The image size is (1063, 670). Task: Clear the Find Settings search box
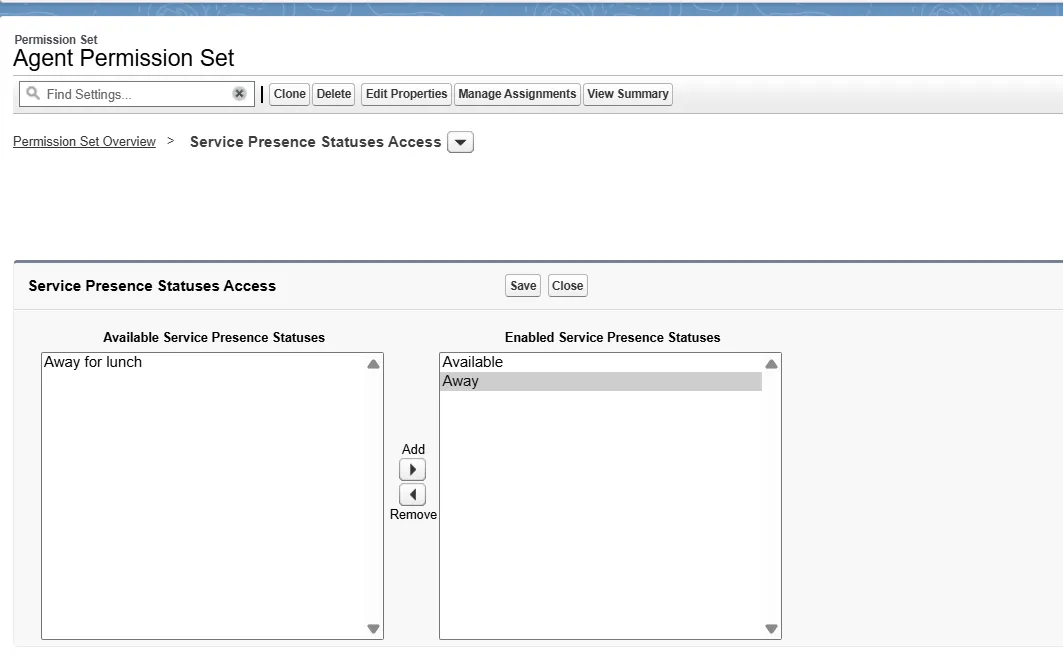click(x=239, y=94)
